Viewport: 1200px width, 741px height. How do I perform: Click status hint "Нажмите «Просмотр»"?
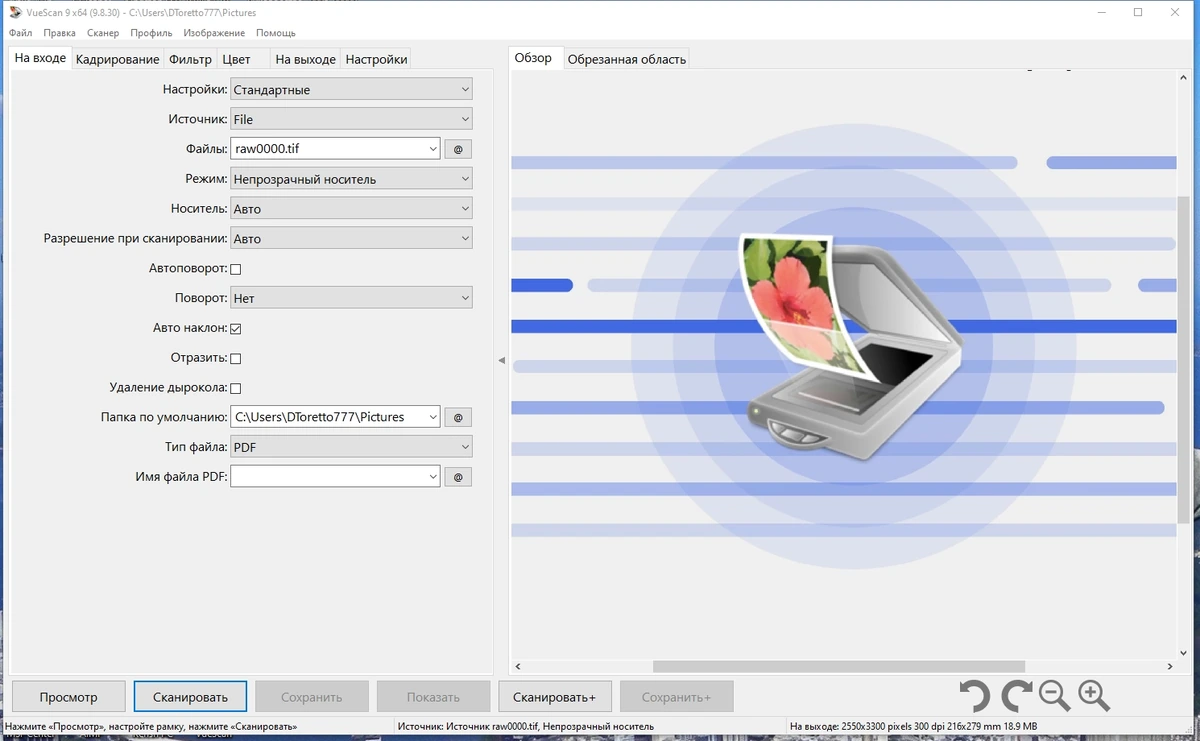click(151, 726)
